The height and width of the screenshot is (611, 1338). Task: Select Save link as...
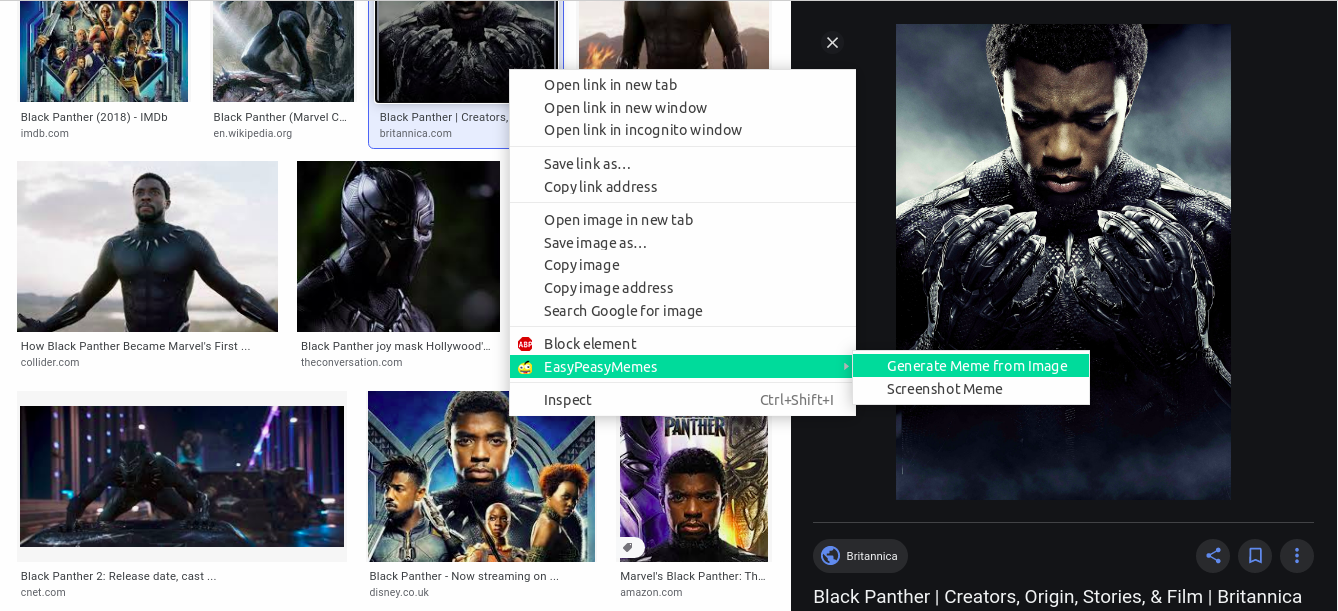click(683, 164)
